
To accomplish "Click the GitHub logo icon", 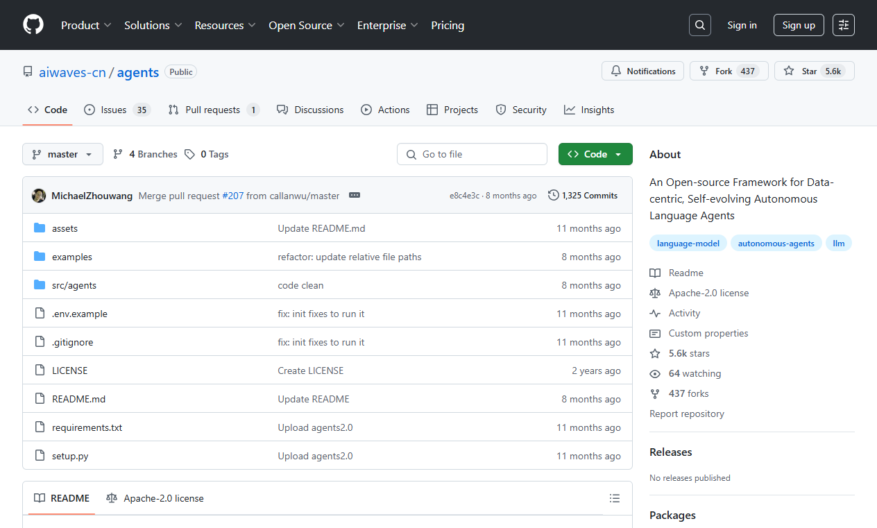I will pyautogui.click(x=33, y=25).
